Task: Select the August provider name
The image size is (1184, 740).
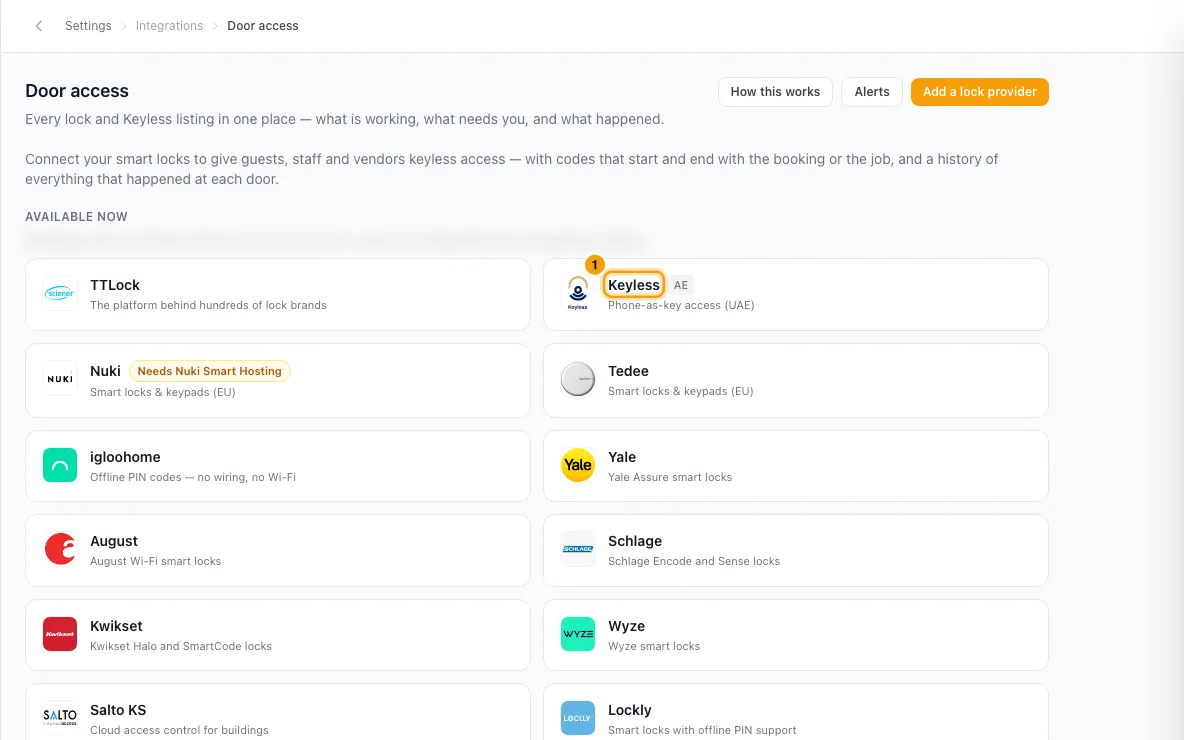Action: [x=114, y=541]
